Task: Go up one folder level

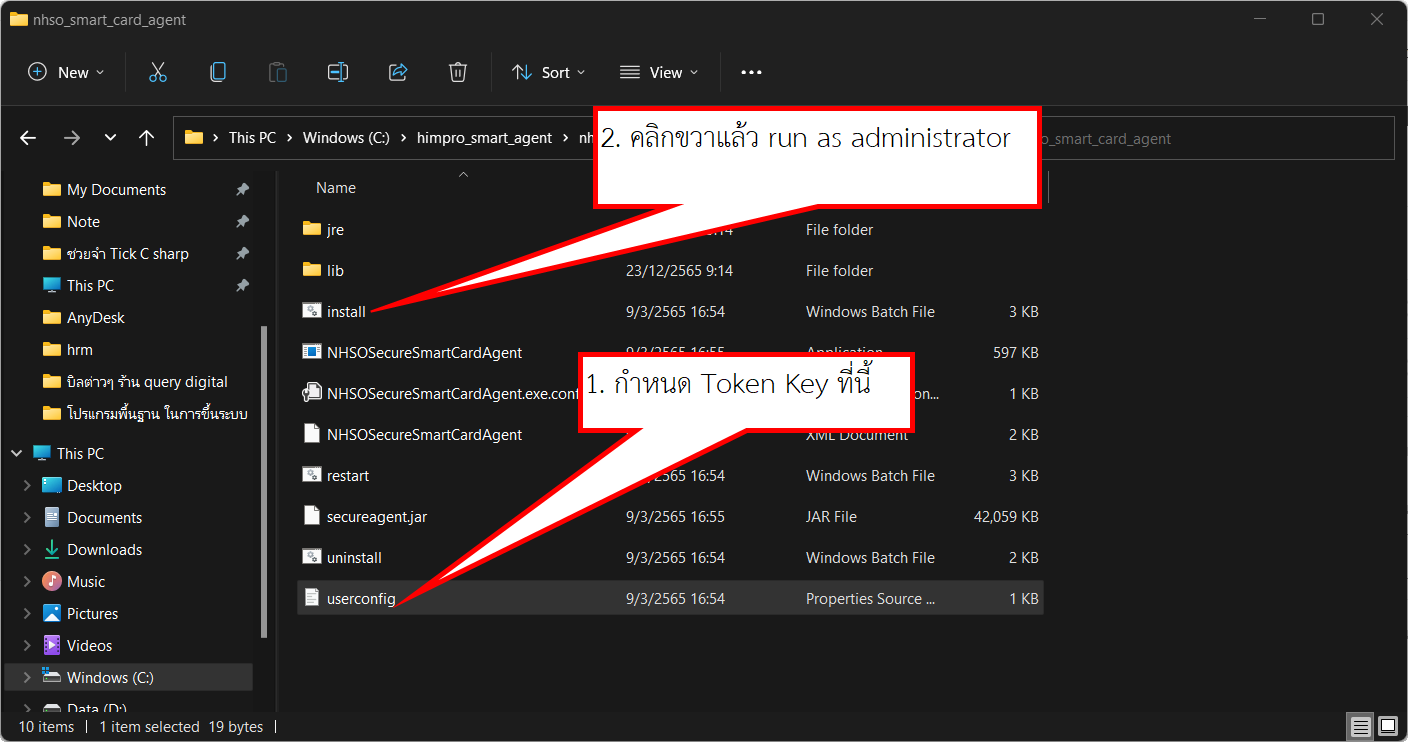Action: pyautogui.click(x=146, y=137)
